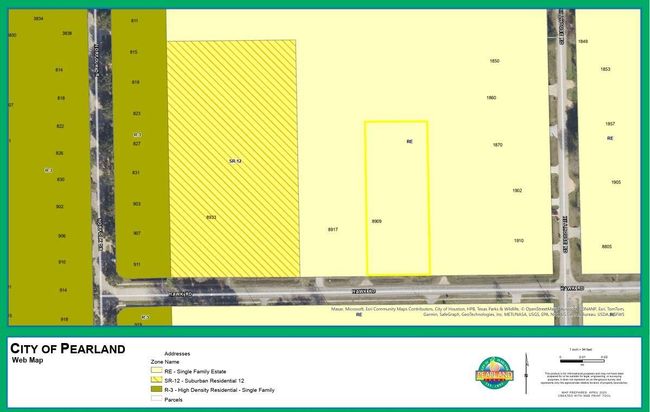Click the Parcels legend symbol
The width and height of the screenshot is (650, 412).
(x=155, y=398)
